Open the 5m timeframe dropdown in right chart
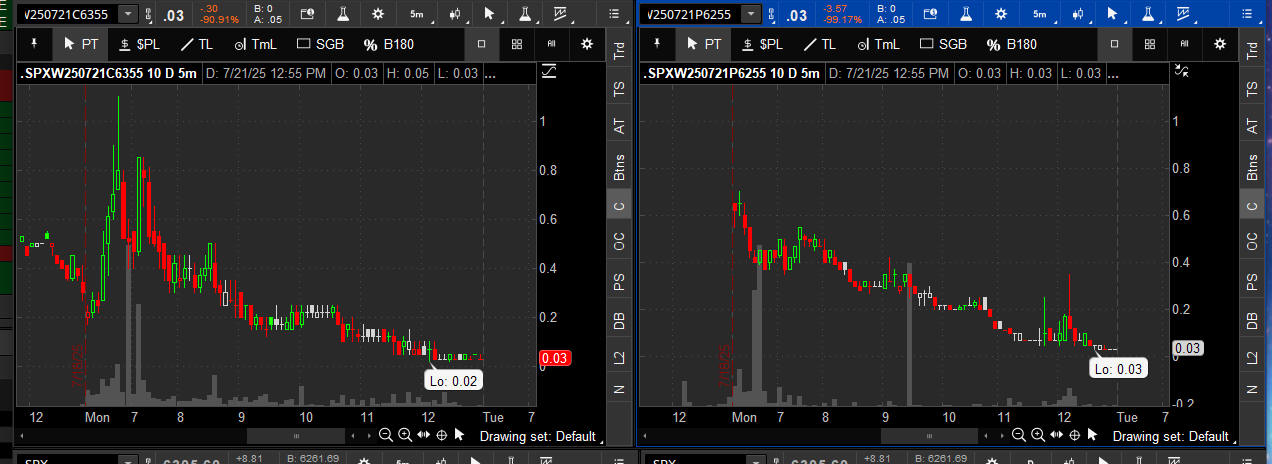Image resolution: width=1272 pixels, height=464 pixels. tap(1041, 14)
